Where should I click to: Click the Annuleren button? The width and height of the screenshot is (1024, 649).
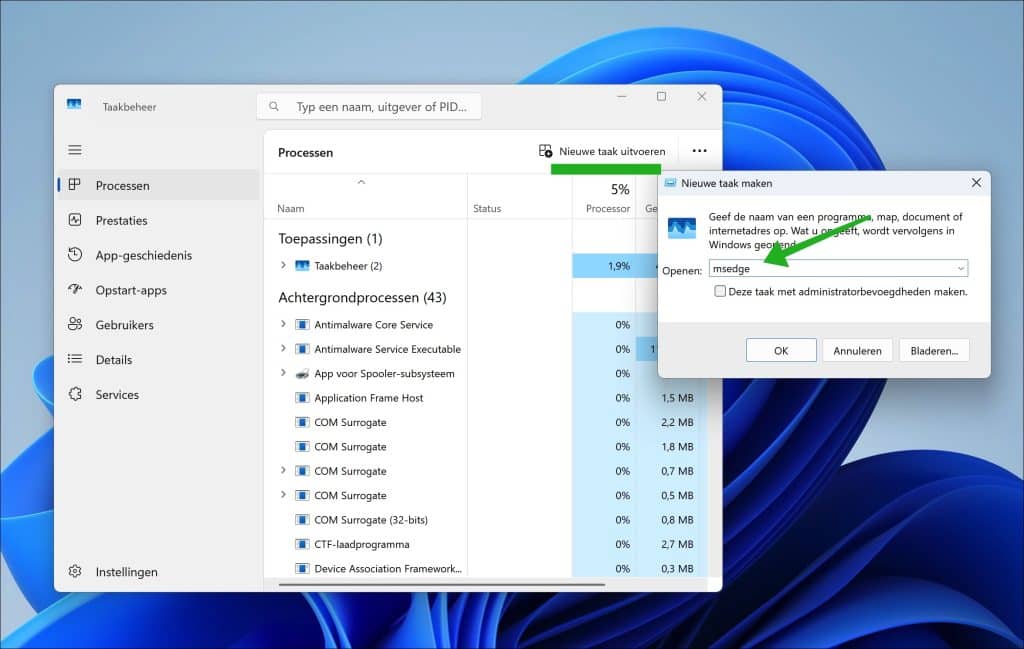click(x=857, y=351)
